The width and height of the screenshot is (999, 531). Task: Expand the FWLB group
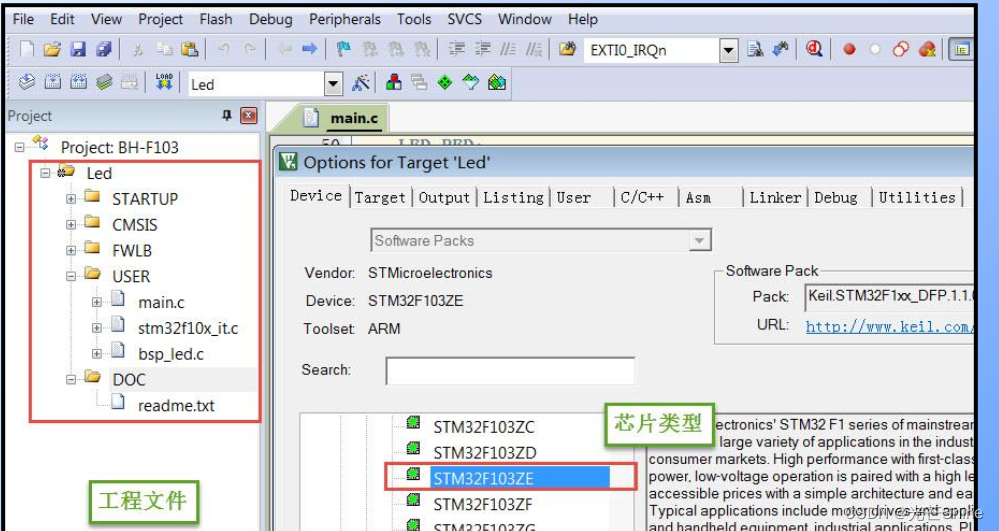coord(71,251)
